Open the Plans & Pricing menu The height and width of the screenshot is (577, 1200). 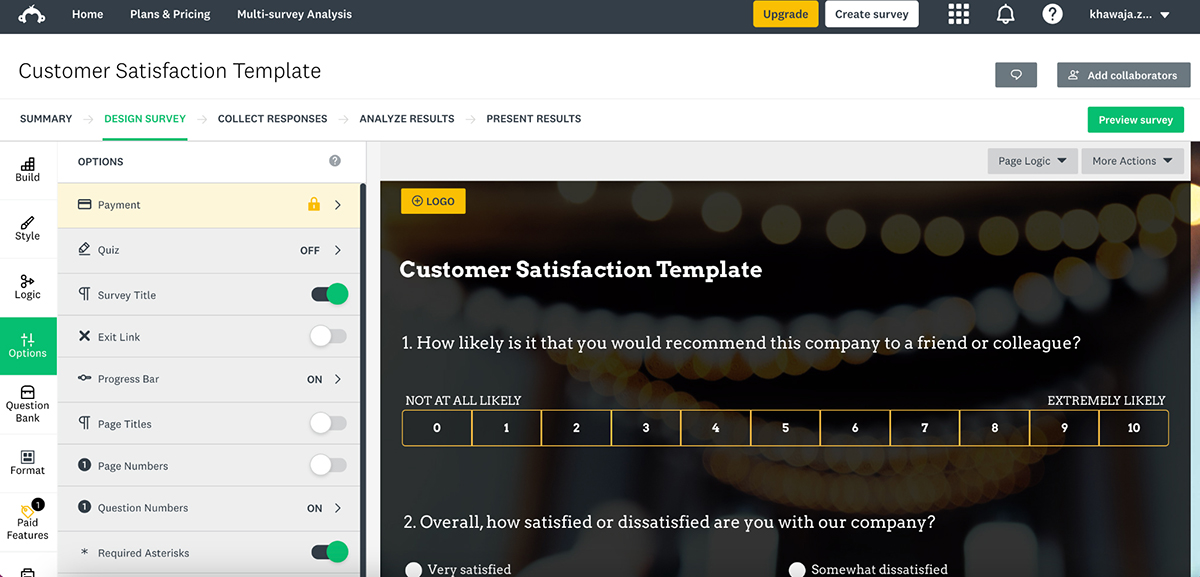tap(169, 14)
